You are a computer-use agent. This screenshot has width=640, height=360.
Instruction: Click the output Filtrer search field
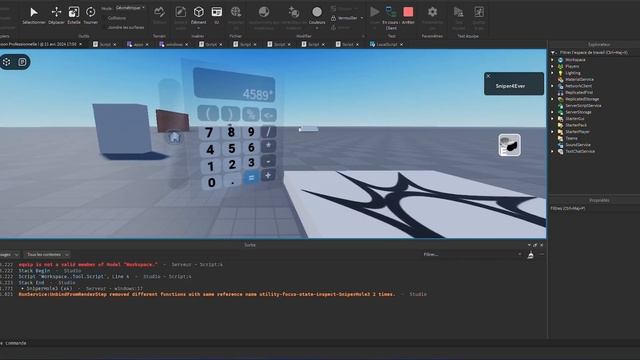(x=472, y=254)
